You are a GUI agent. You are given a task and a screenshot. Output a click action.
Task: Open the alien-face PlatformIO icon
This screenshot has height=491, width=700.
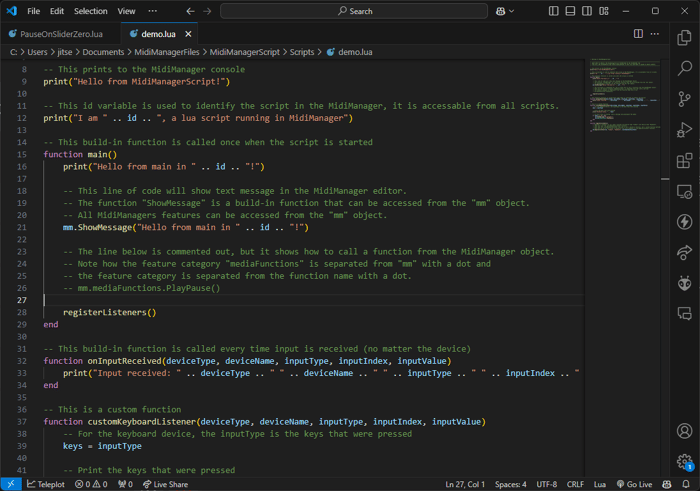coord(684,283)
